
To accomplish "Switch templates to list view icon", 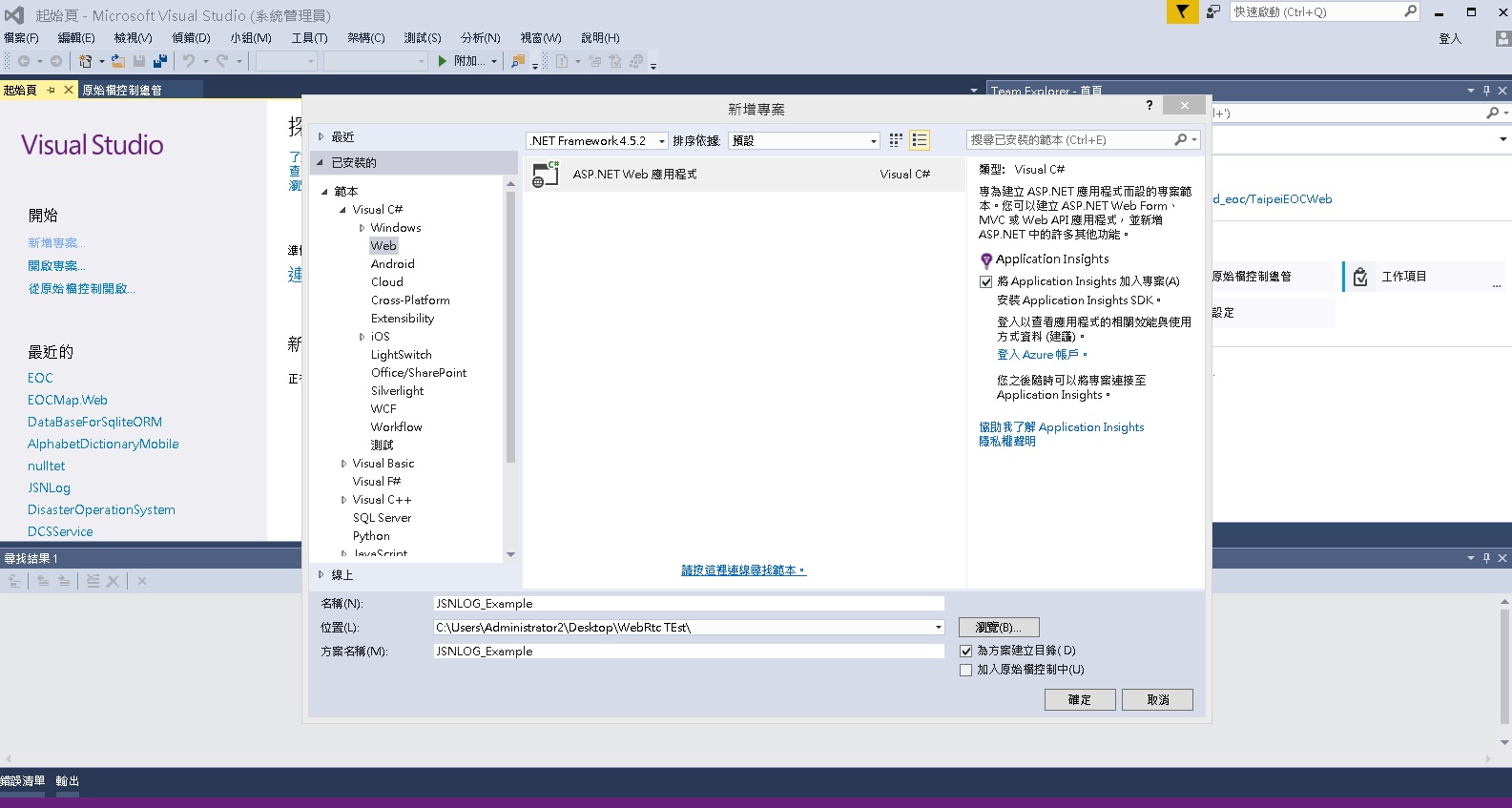I will [x=920, y=140].
